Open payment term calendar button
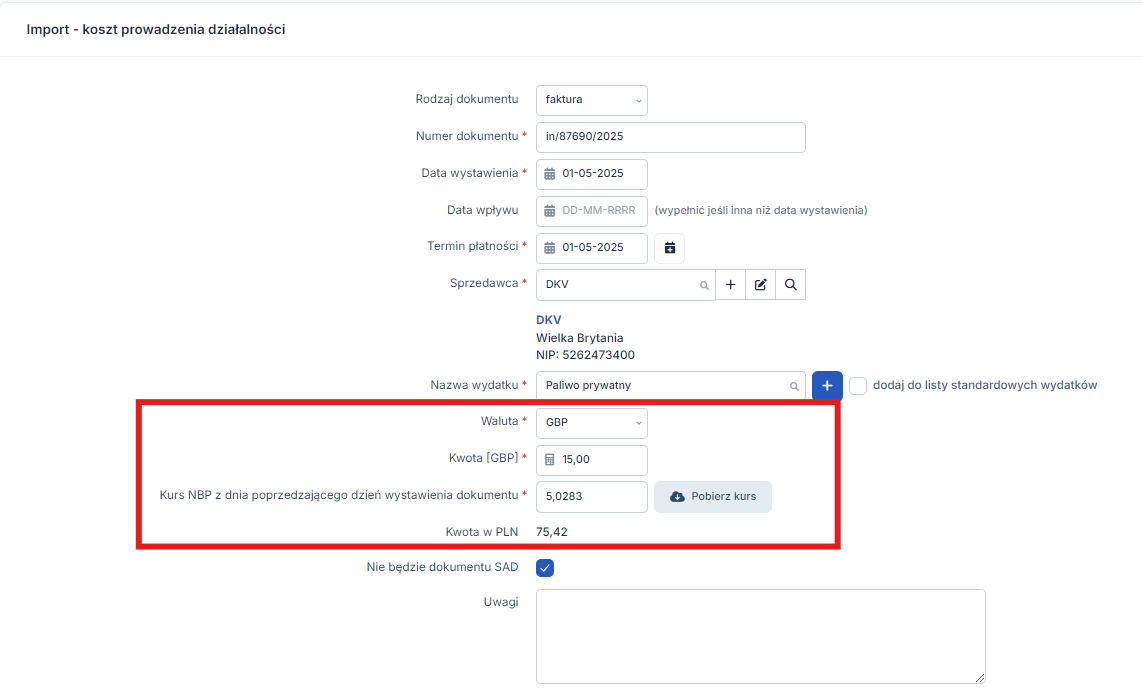1142x700 pixels. (x=669, y=248)
